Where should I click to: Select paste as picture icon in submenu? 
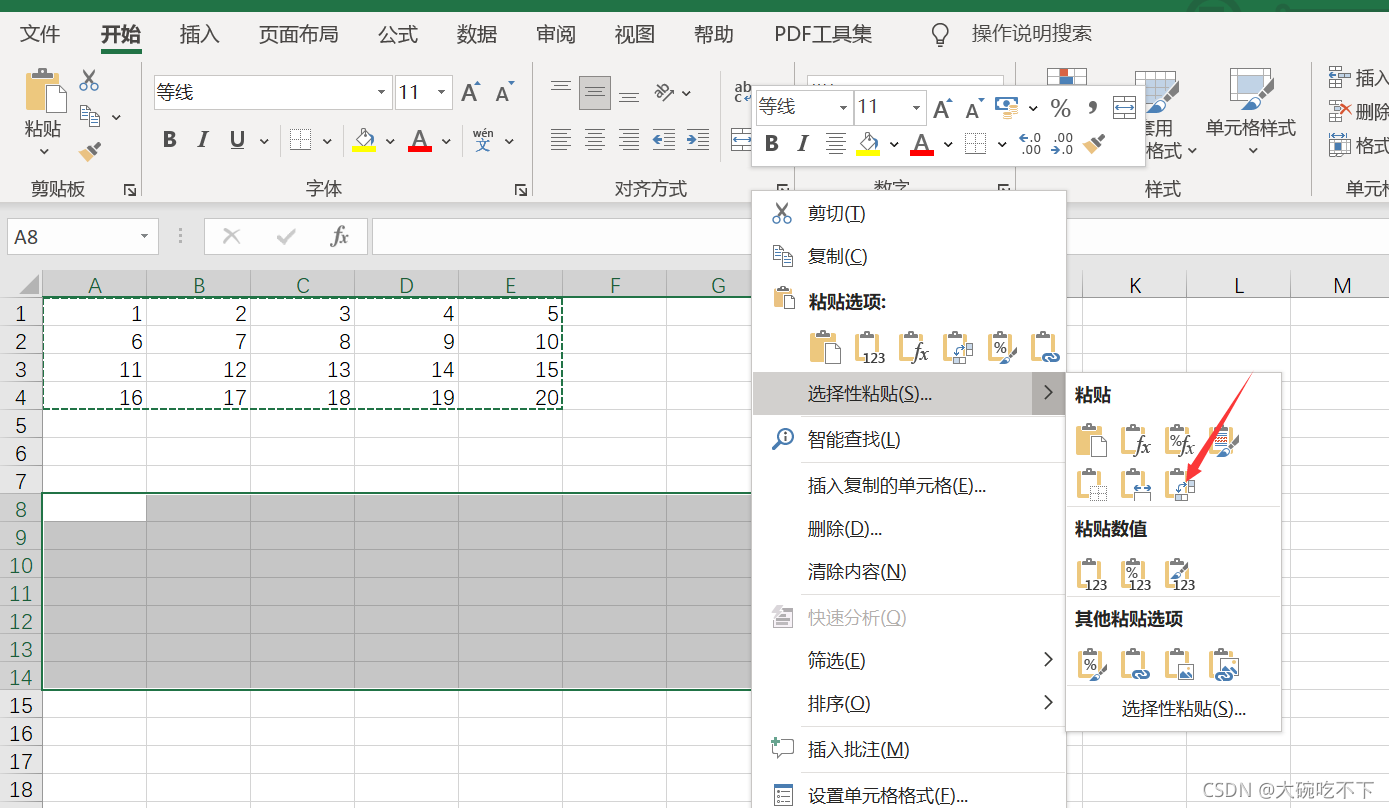pos(1181,664)
